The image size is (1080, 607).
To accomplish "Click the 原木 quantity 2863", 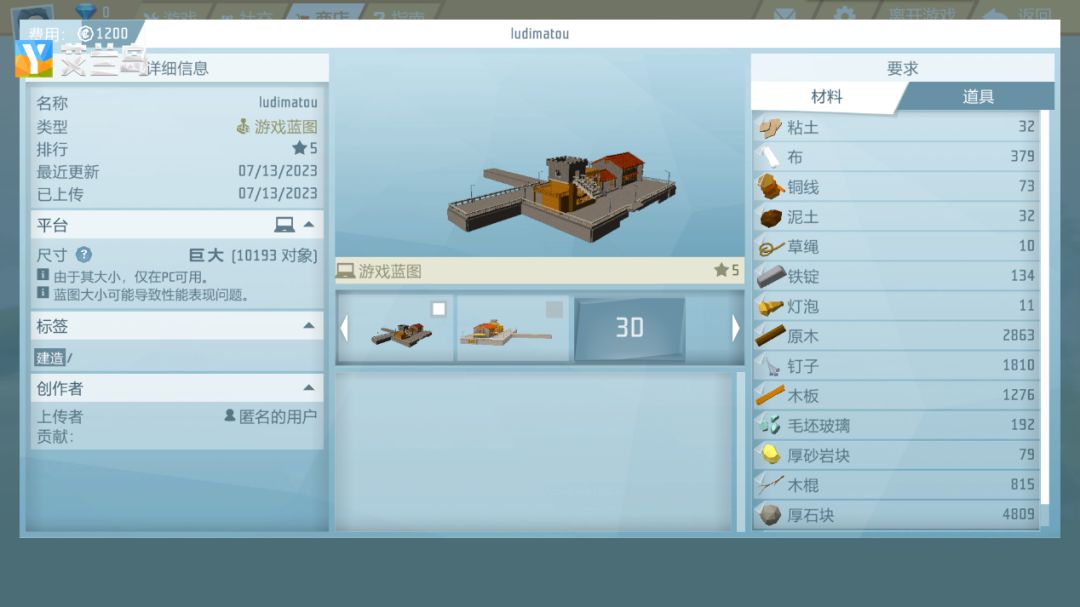I will coord(1018,336).
